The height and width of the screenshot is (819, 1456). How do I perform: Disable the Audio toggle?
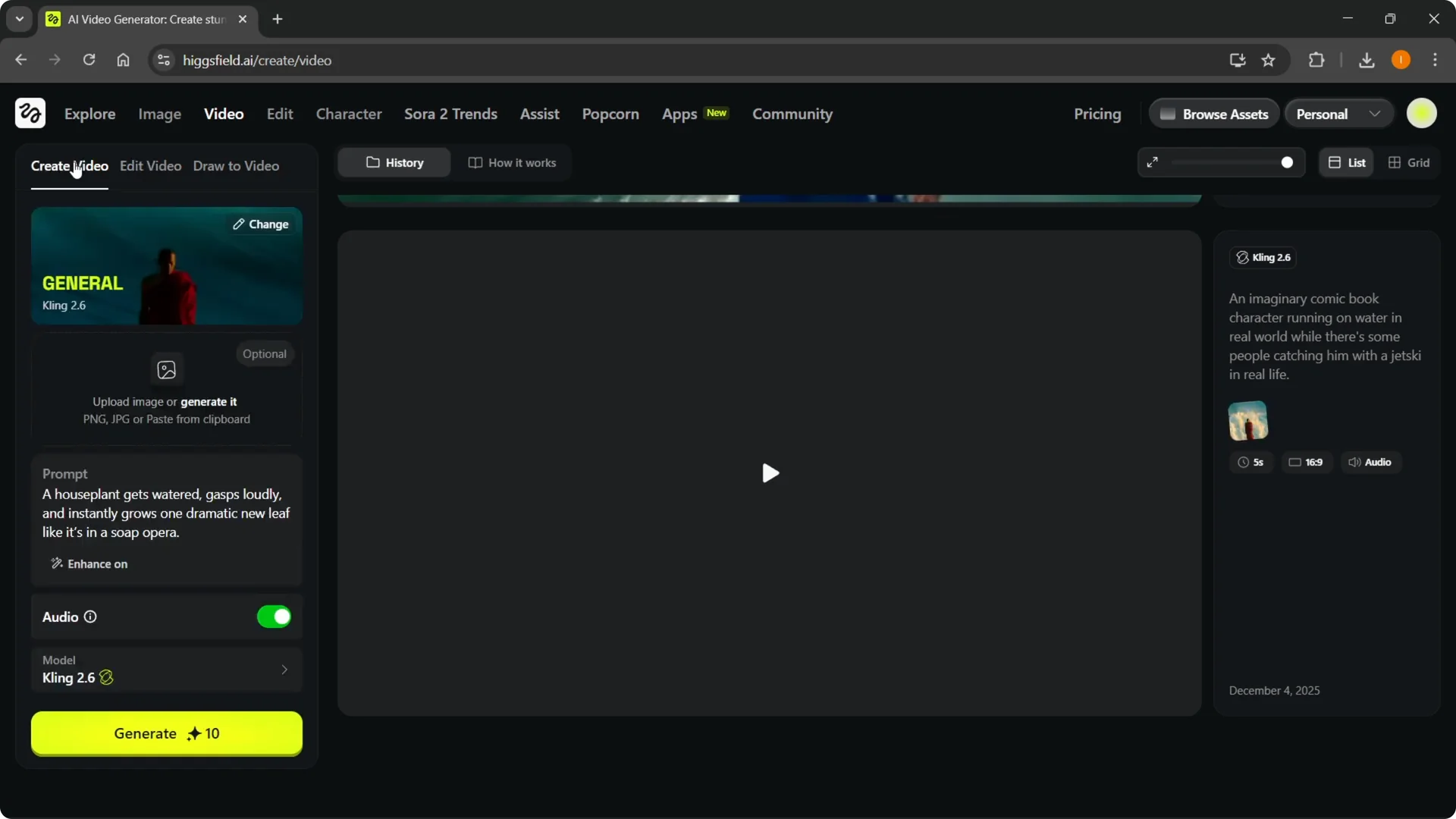[x=274, y=617]
